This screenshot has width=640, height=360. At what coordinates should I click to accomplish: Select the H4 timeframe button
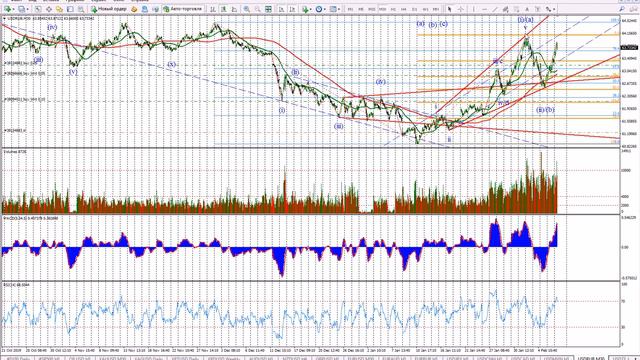[404, 9]
